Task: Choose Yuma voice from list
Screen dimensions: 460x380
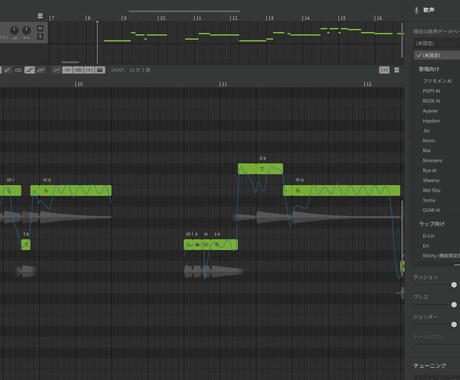Action: coord(429,200)
